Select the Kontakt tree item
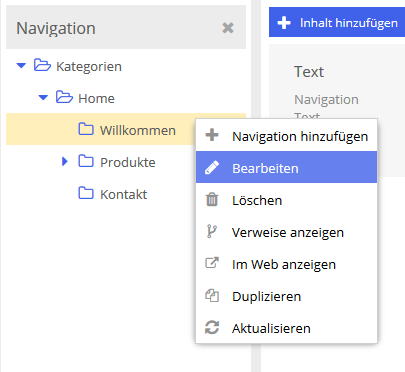The height and width of the screenshot is (372, 405). click(123, 194)
